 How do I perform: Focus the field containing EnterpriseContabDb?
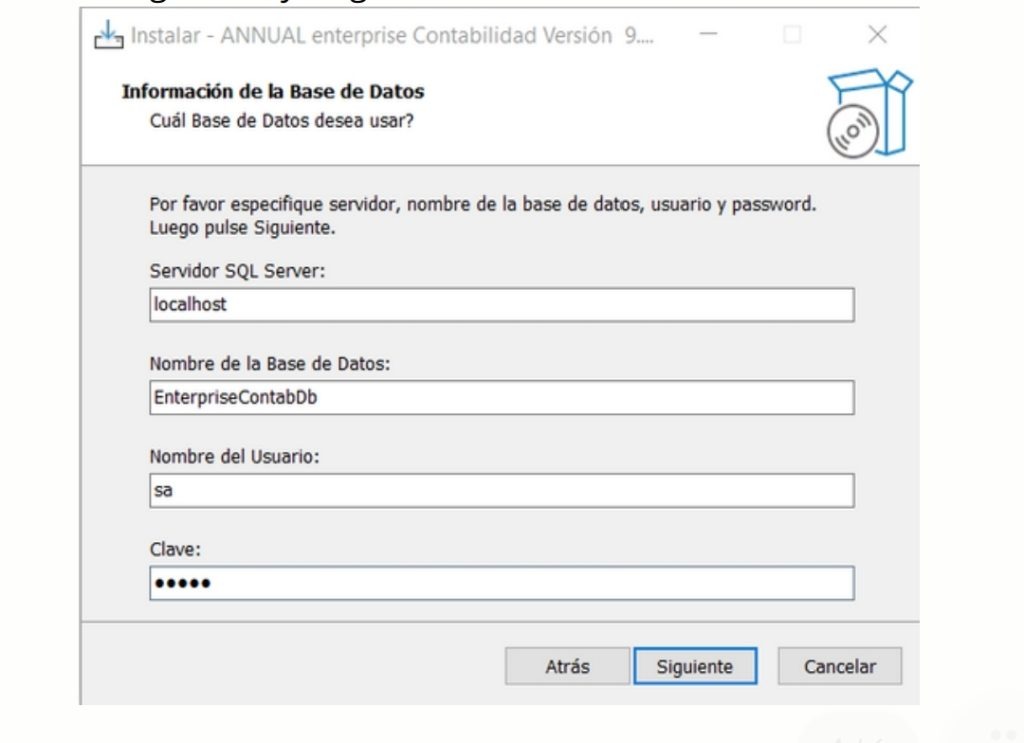(501, 397)
